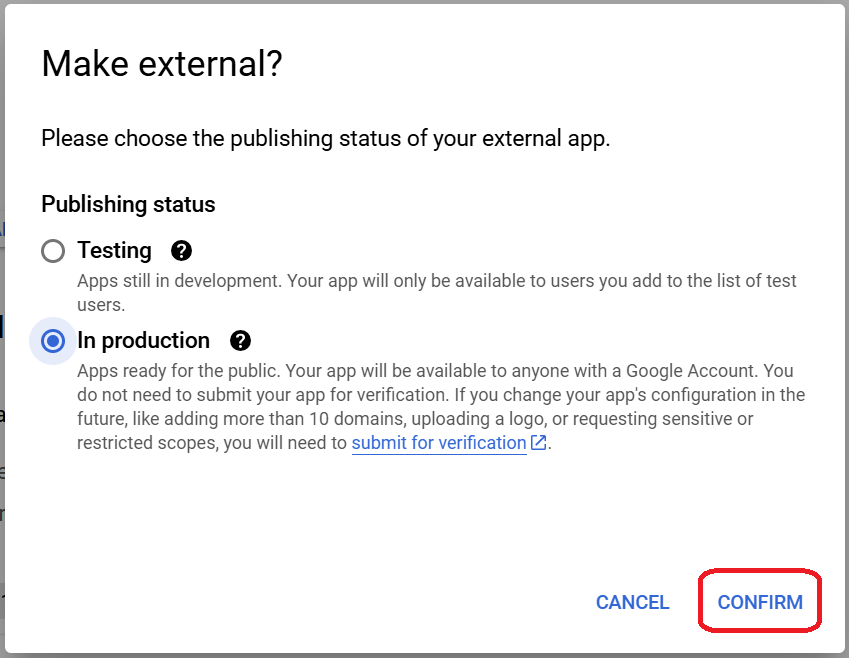Viewport: 849px width, 658px height.
Task: Select the Testing radio button
Action: 53,251
